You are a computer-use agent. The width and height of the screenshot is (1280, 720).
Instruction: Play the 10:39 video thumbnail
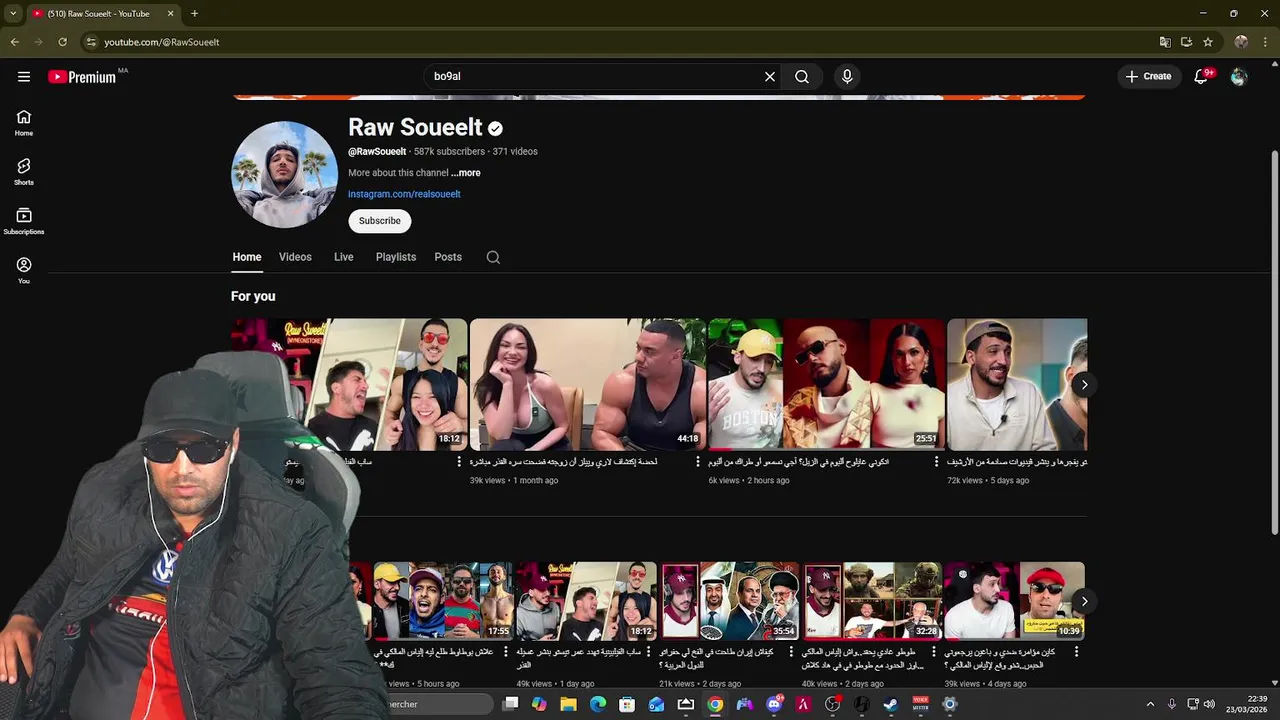[x=1014, y=600]
